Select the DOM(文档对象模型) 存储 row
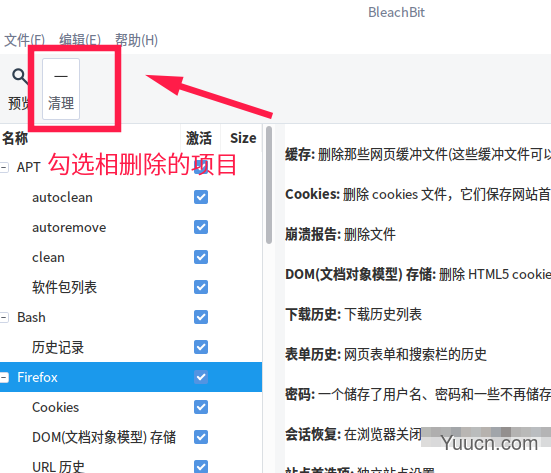Image resolution: width=551 pixels, height=473 pixels. coord(131,438)
